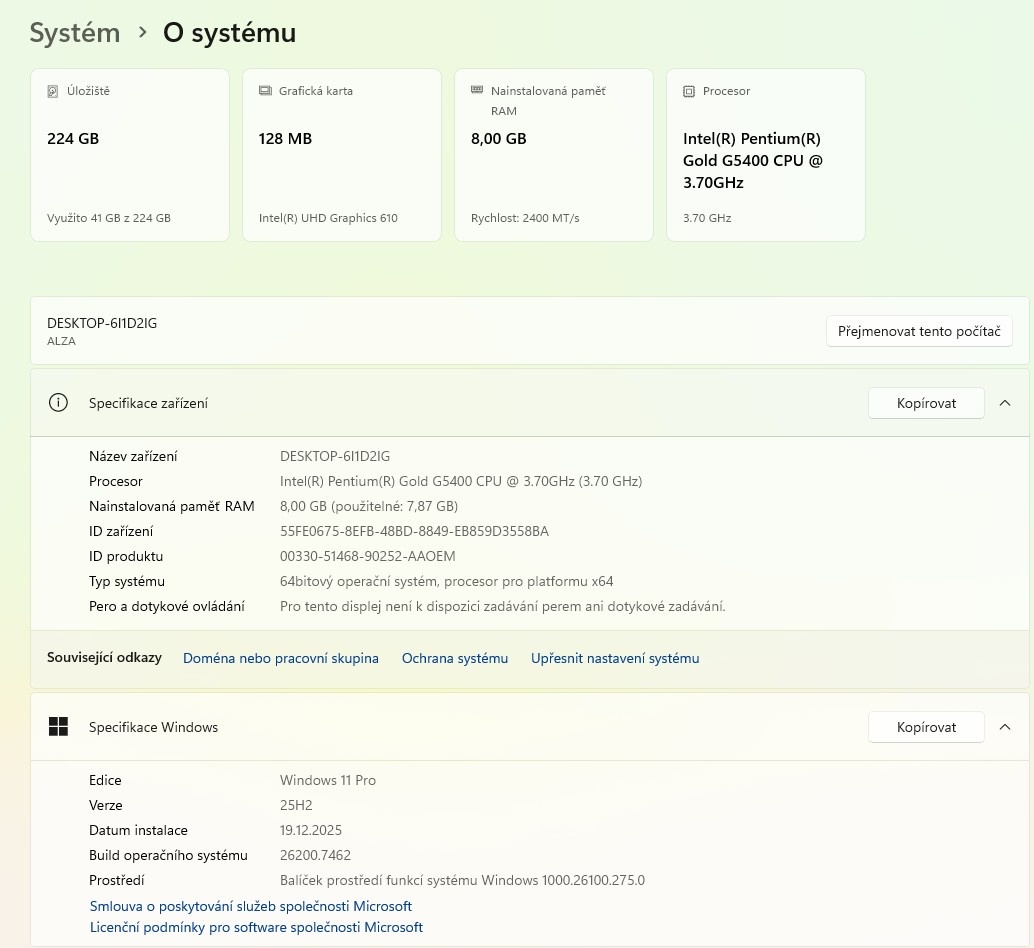Viewport: 1034px width, 948px height.
Task: Copy device specifications with the Kopírovat button
Action: pos(926,403)
